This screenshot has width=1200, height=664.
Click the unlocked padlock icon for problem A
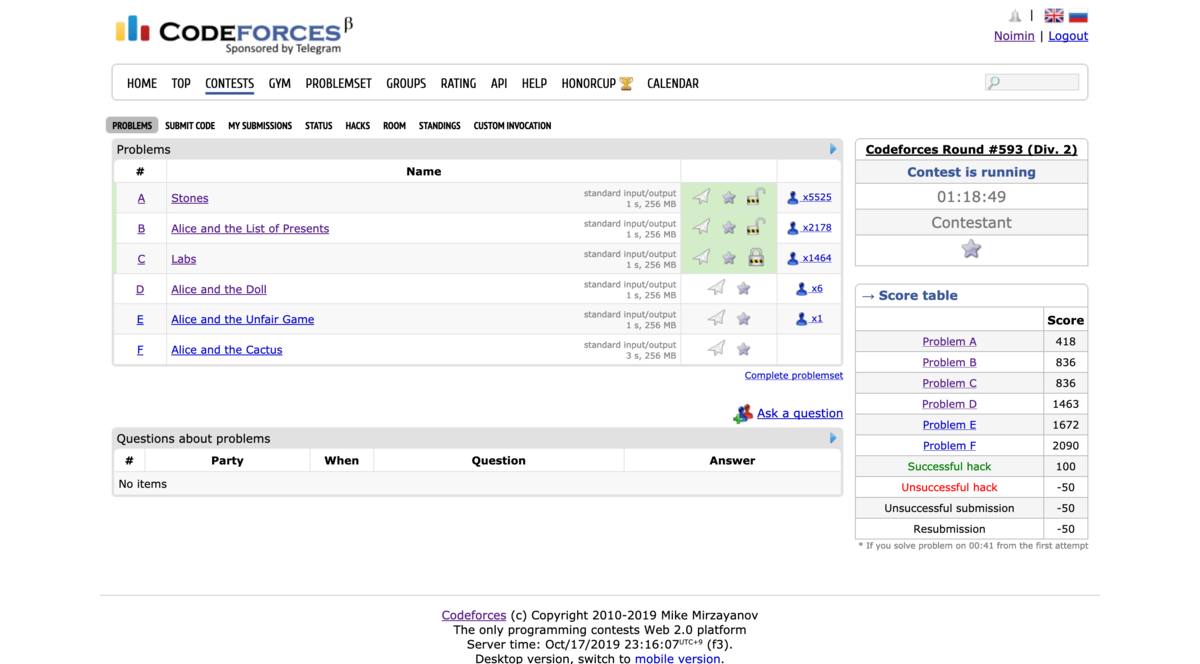[756, 197]
